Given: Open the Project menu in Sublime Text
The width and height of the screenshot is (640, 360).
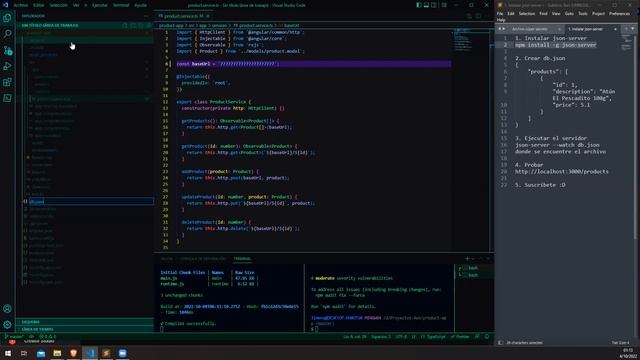Looking at the screenshot, I should pos(598,13).
